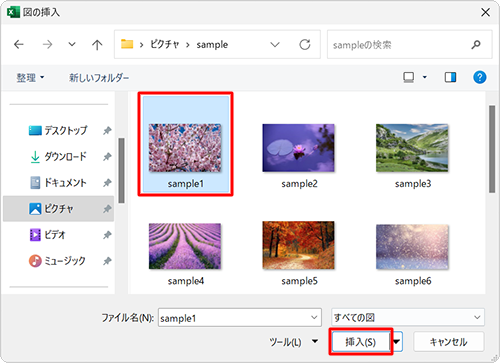The width and height of the screenshot is (500, 363).
Task: Go back with the left arrow
Action: (x=19, y=44)
